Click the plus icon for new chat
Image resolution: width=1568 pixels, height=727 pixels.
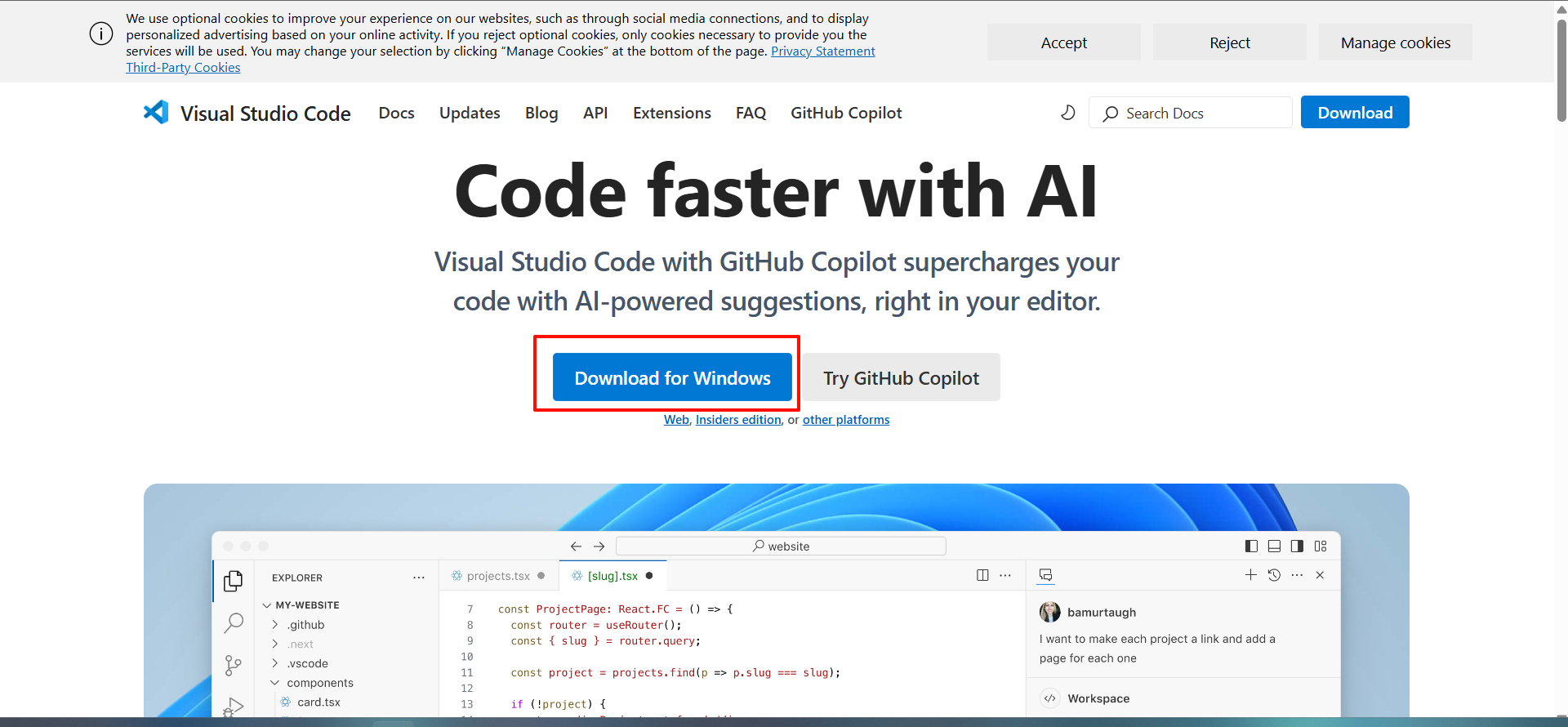1250,576
